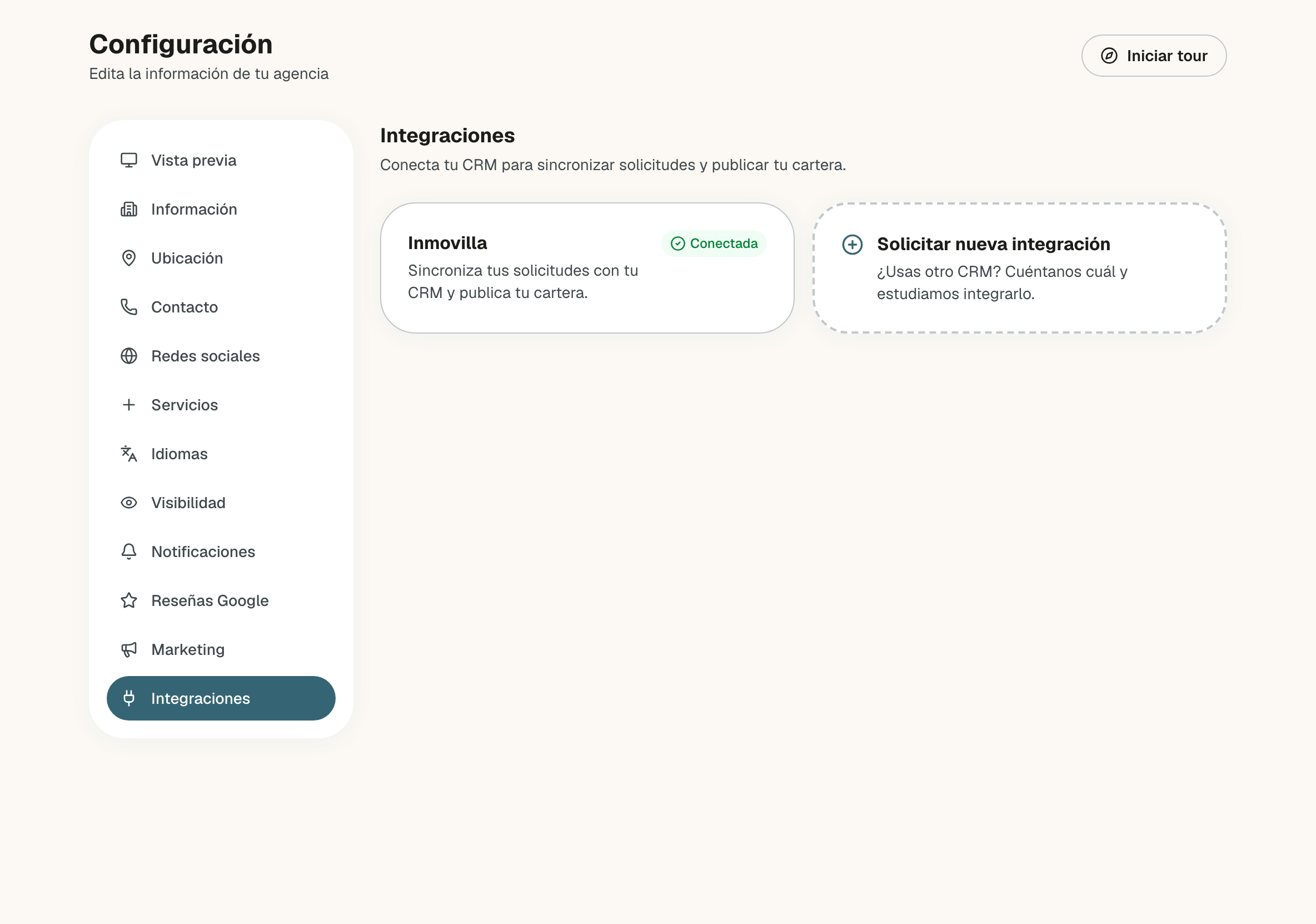1316x924 pixels.
Task: Select Marketing in the sidebar
Action: coord(221,649)
